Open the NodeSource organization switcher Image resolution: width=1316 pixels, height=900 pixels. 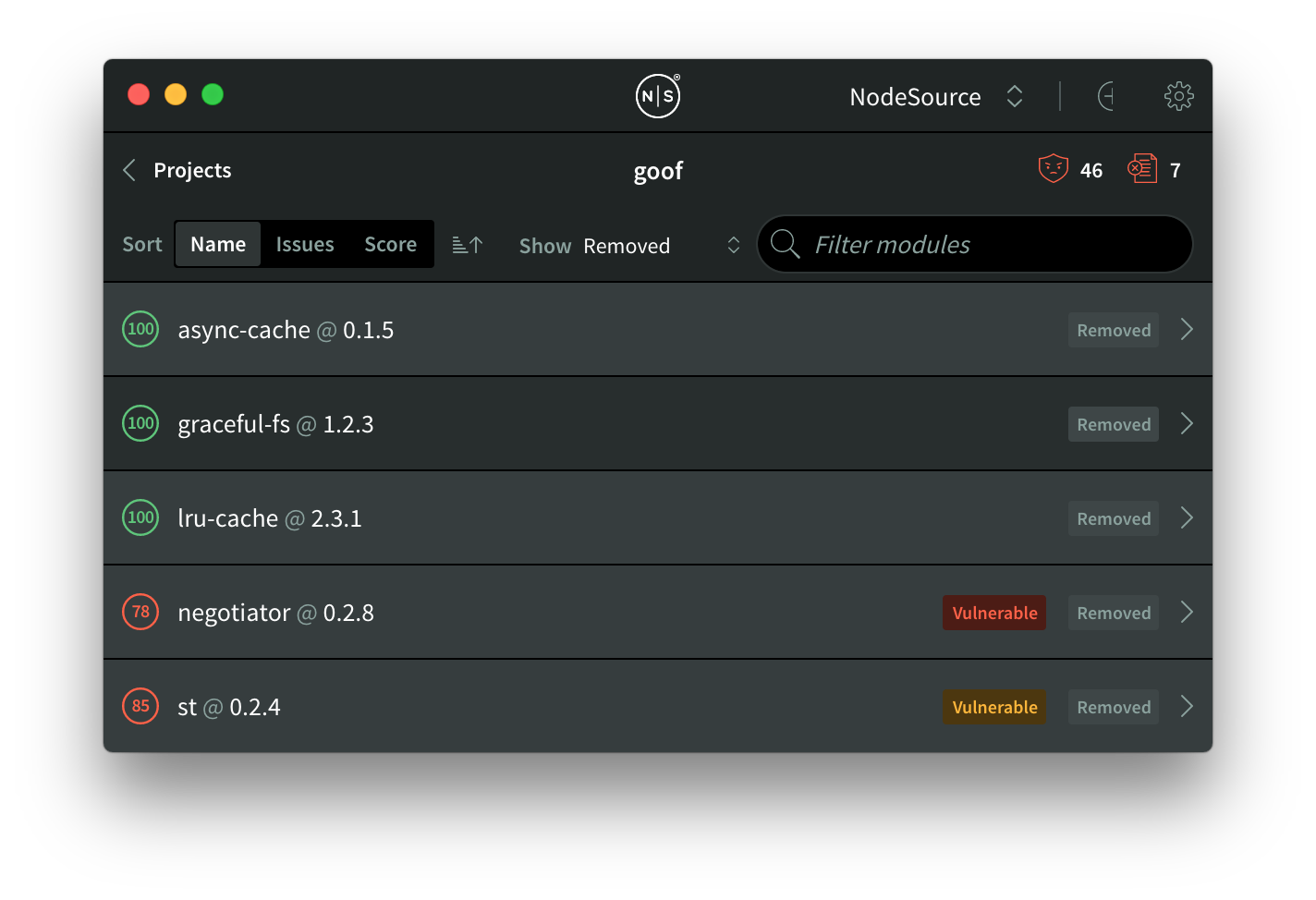pyautogui.click(x=935, y=96)
